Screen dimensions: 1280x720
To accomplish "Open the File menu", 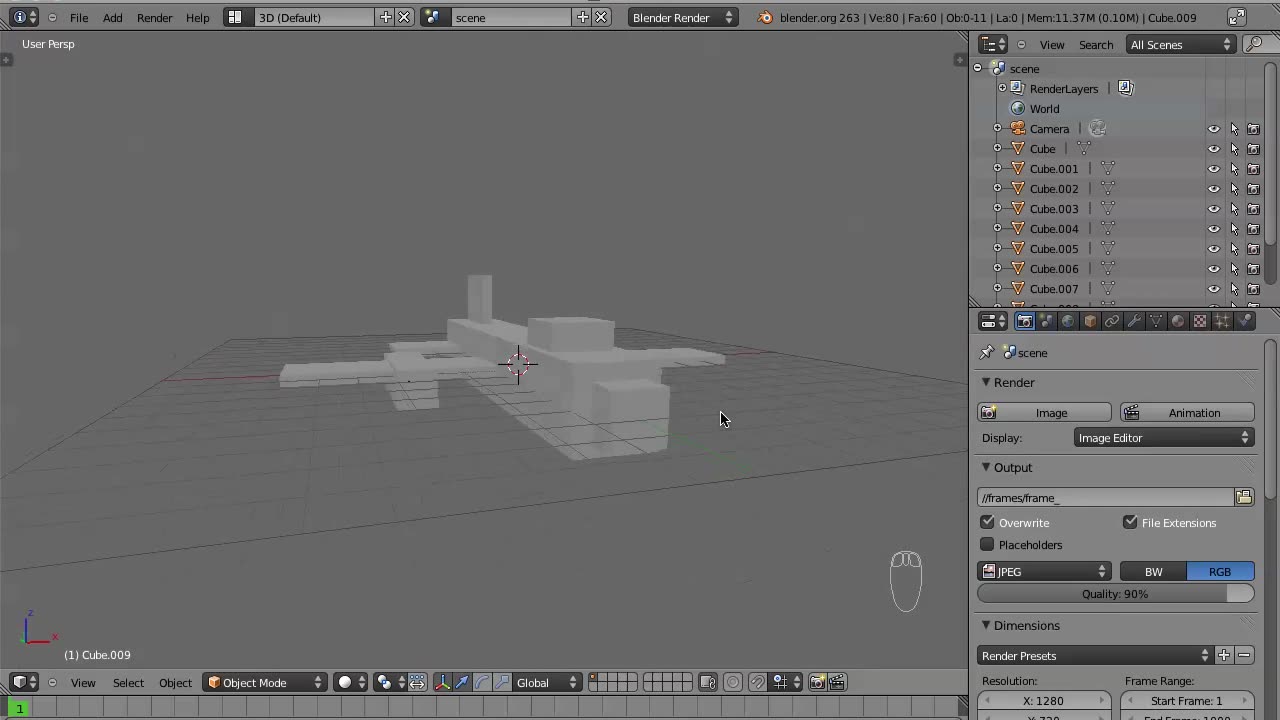I will click(79, 17).
